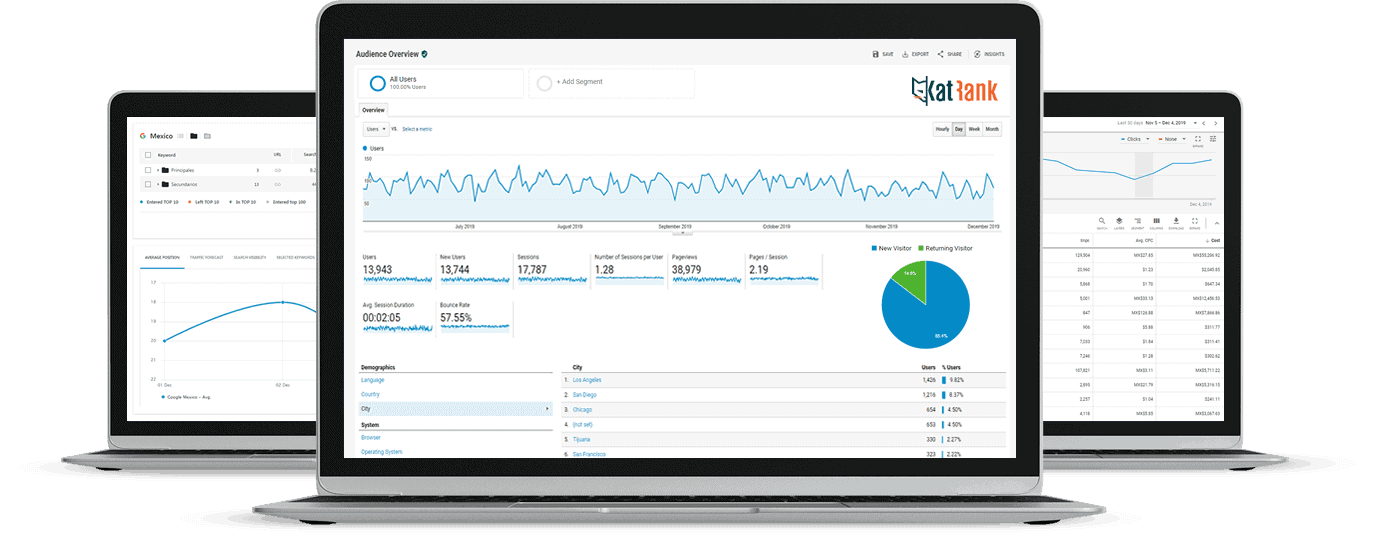Click the Country demographics link
The width and height of the screenshot is (1374, 534).
[x=370, y=394]
